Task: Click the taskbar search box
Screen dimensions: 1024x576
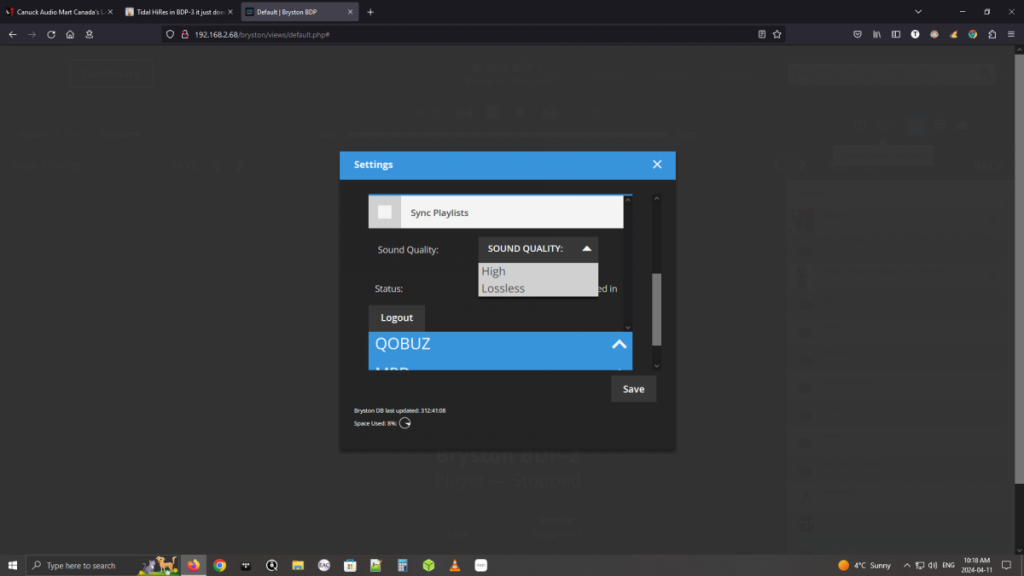Action: [x=103, y=566]
